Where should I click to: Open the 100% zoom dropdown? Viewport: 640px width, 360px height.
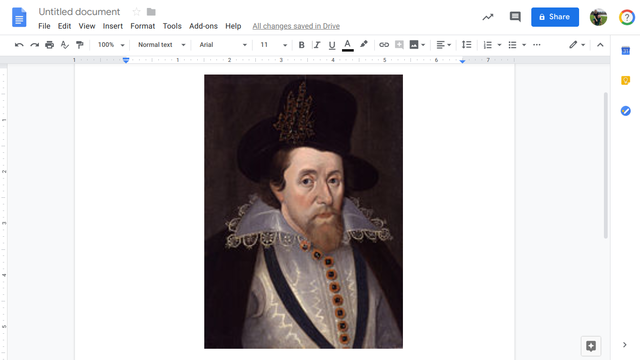(111, 45)
